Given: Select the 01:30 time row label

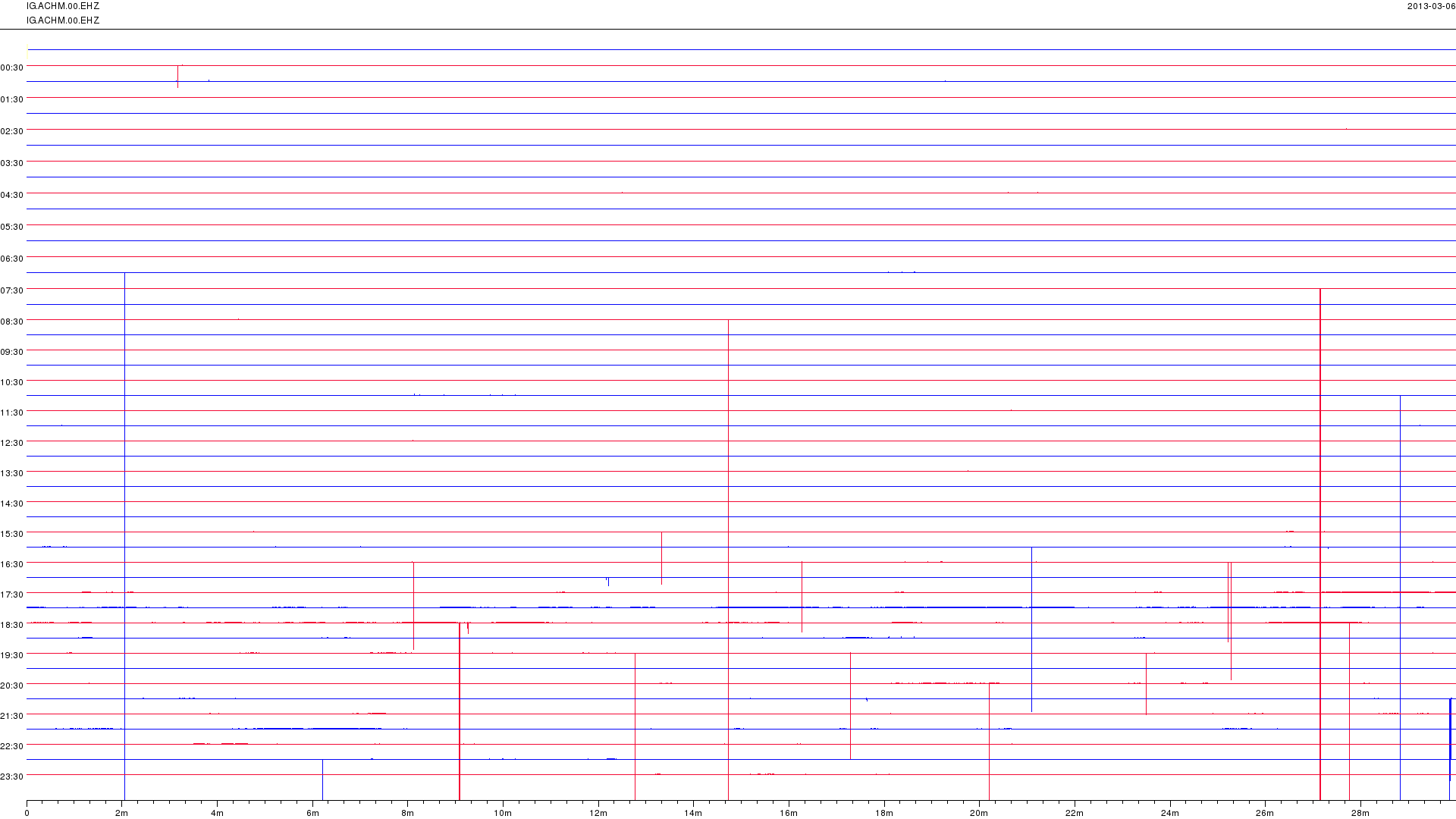Looking at the screenshot, I should pos(12,99).
